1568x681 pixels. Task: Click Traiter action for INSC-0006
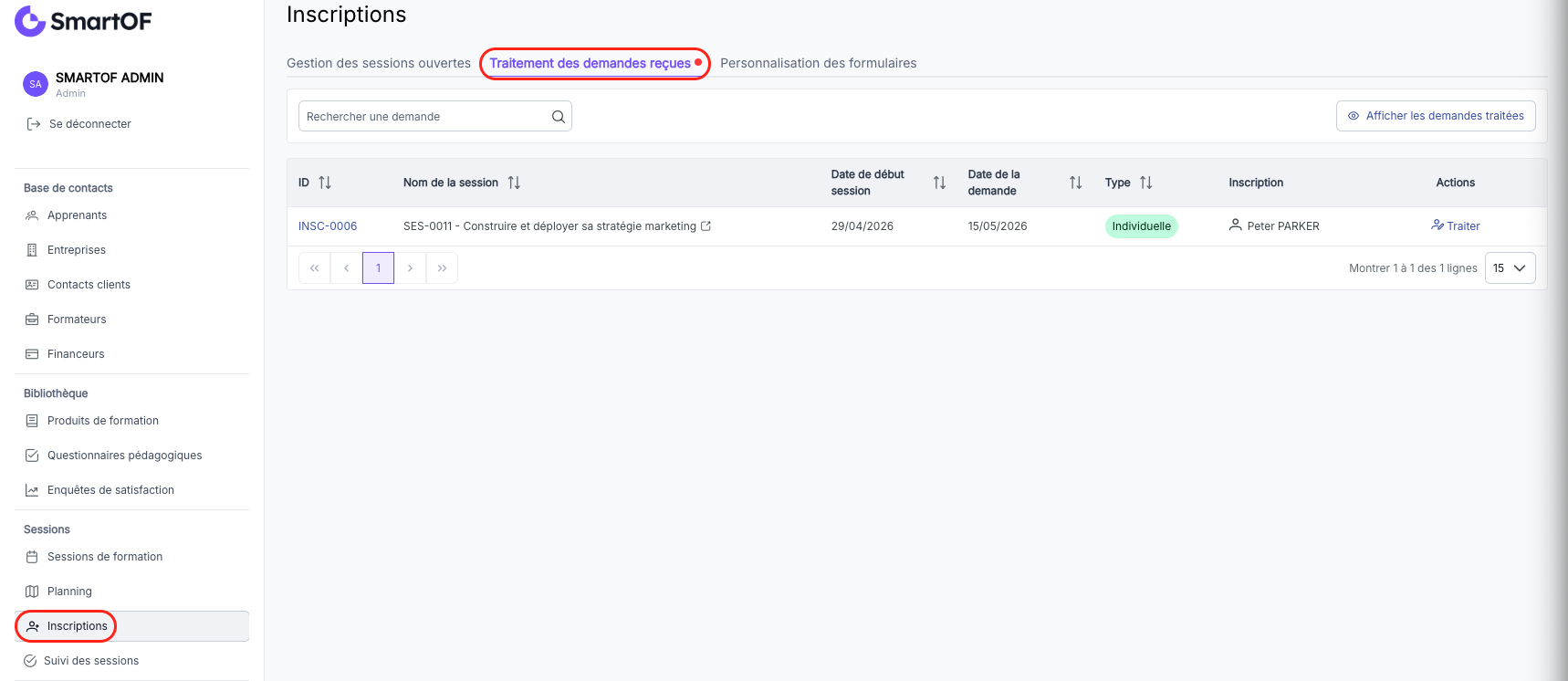click(x=1456, y=226)
